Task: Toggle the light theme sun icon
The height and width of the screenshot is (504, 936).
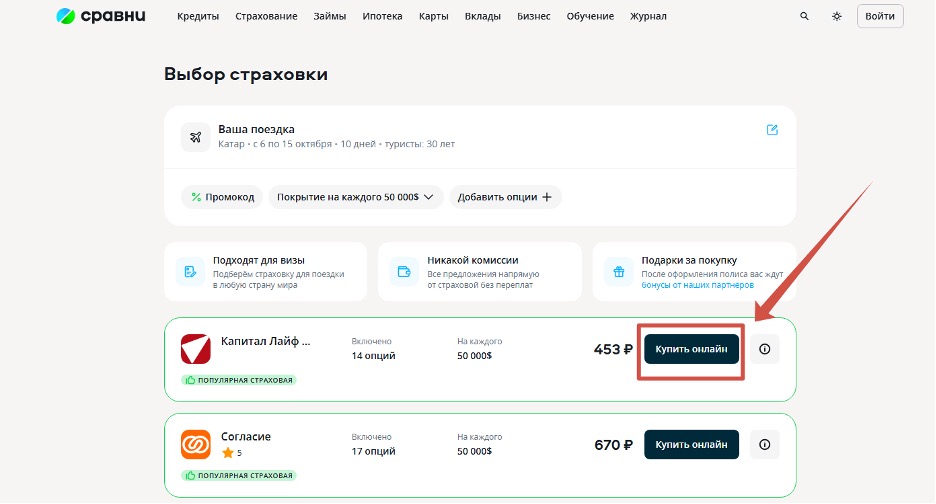Action: pyautogui.click(x=836, y=16)
